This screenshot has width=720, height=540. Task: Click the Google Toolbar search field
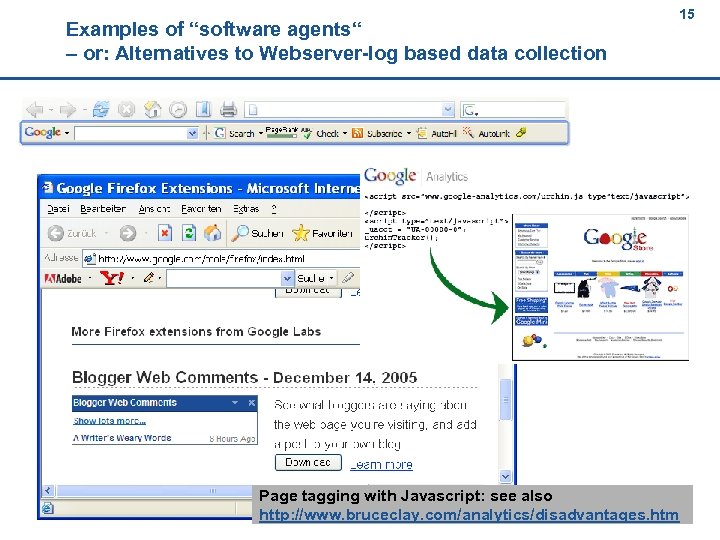pos(136,133)
